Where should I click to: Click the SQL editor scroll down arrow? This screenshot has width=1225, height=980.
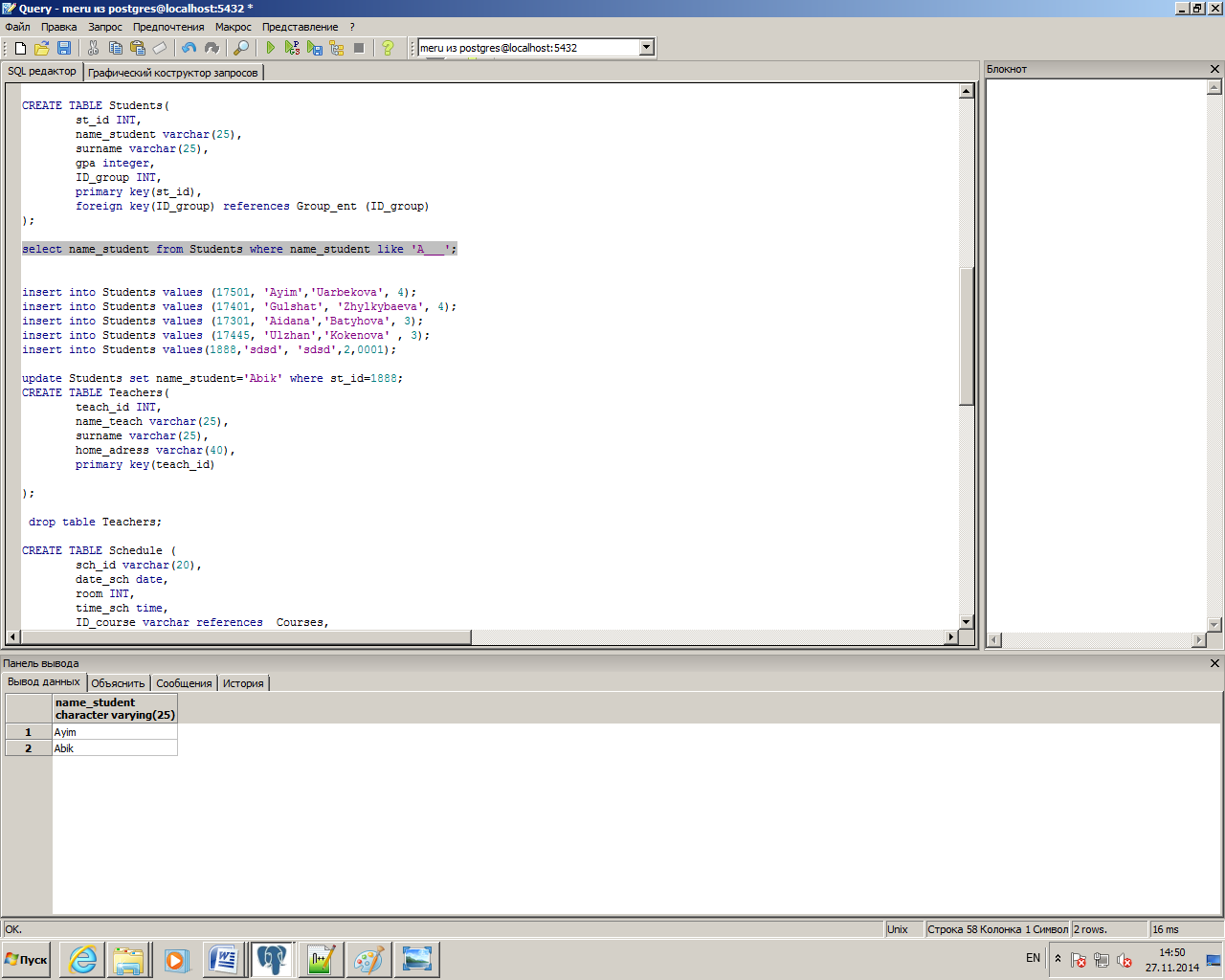[x=967, y=622]
